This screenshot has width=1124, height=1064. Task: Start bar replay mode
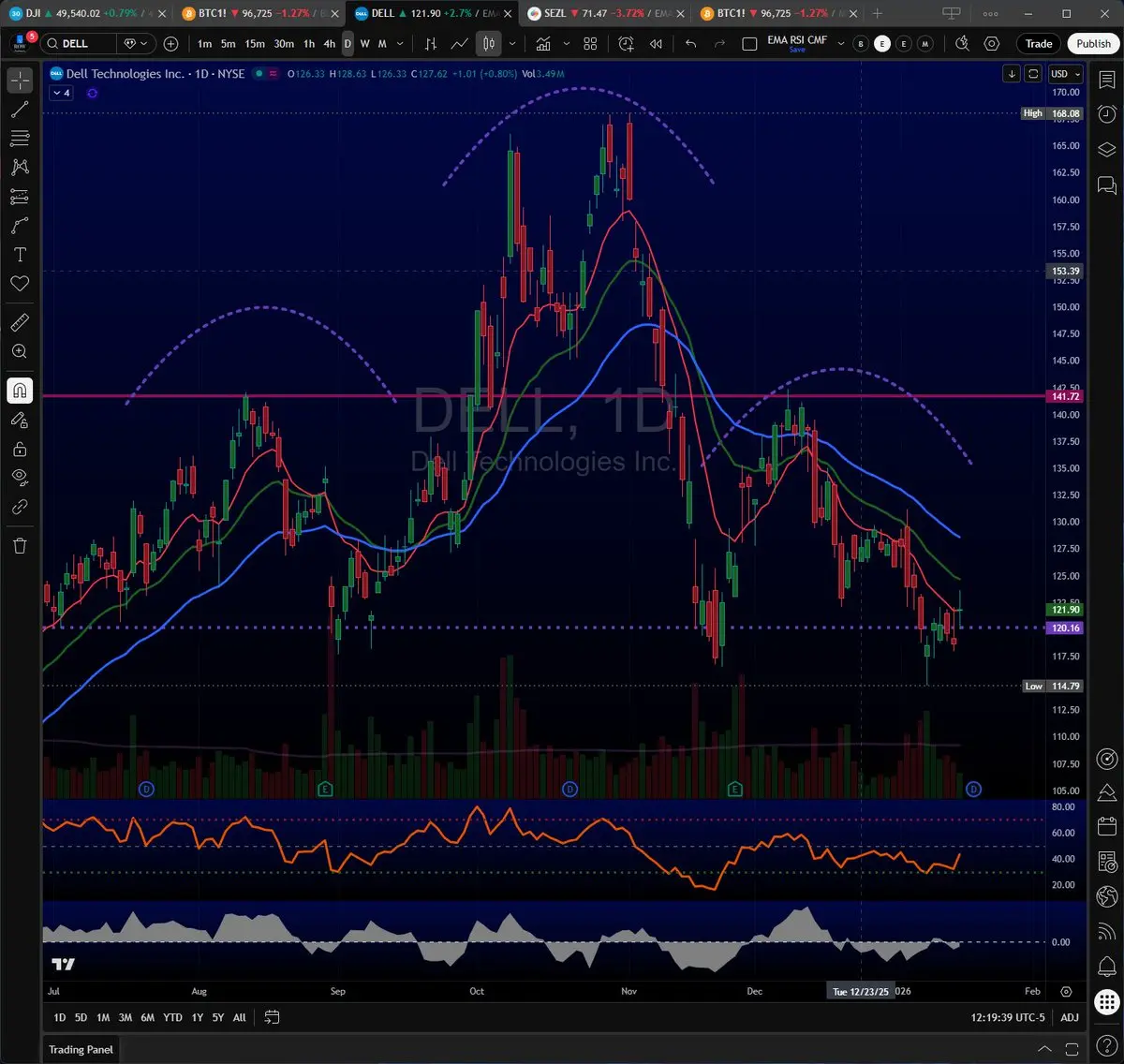[656, 44]
